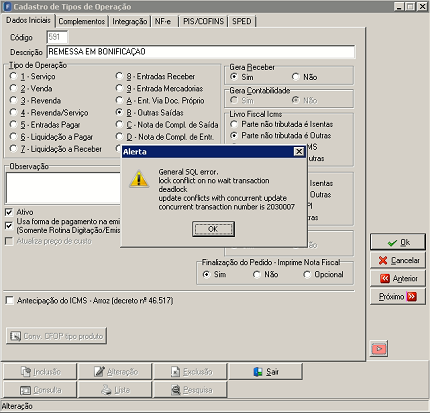This screenshot has width=430, height=413.
Task: Go to previous record with Anterior
Action: (x=398, y=278)
